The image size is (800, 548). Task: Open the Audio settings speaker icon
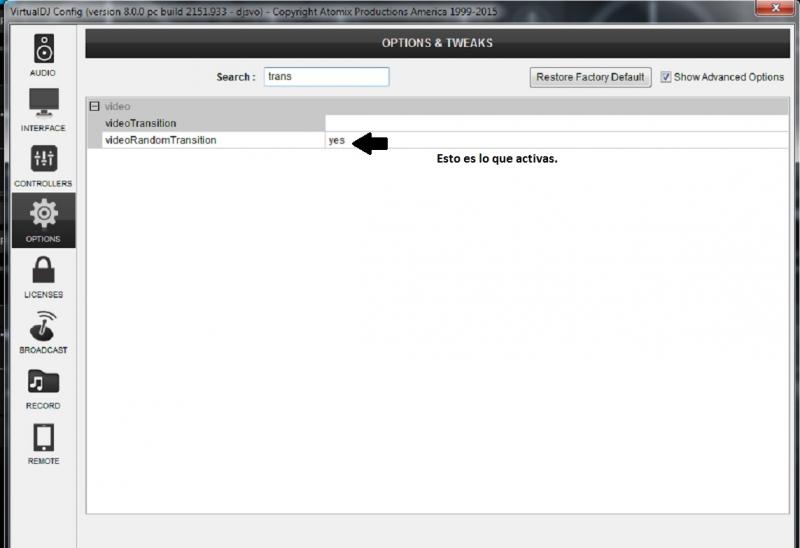44,48
